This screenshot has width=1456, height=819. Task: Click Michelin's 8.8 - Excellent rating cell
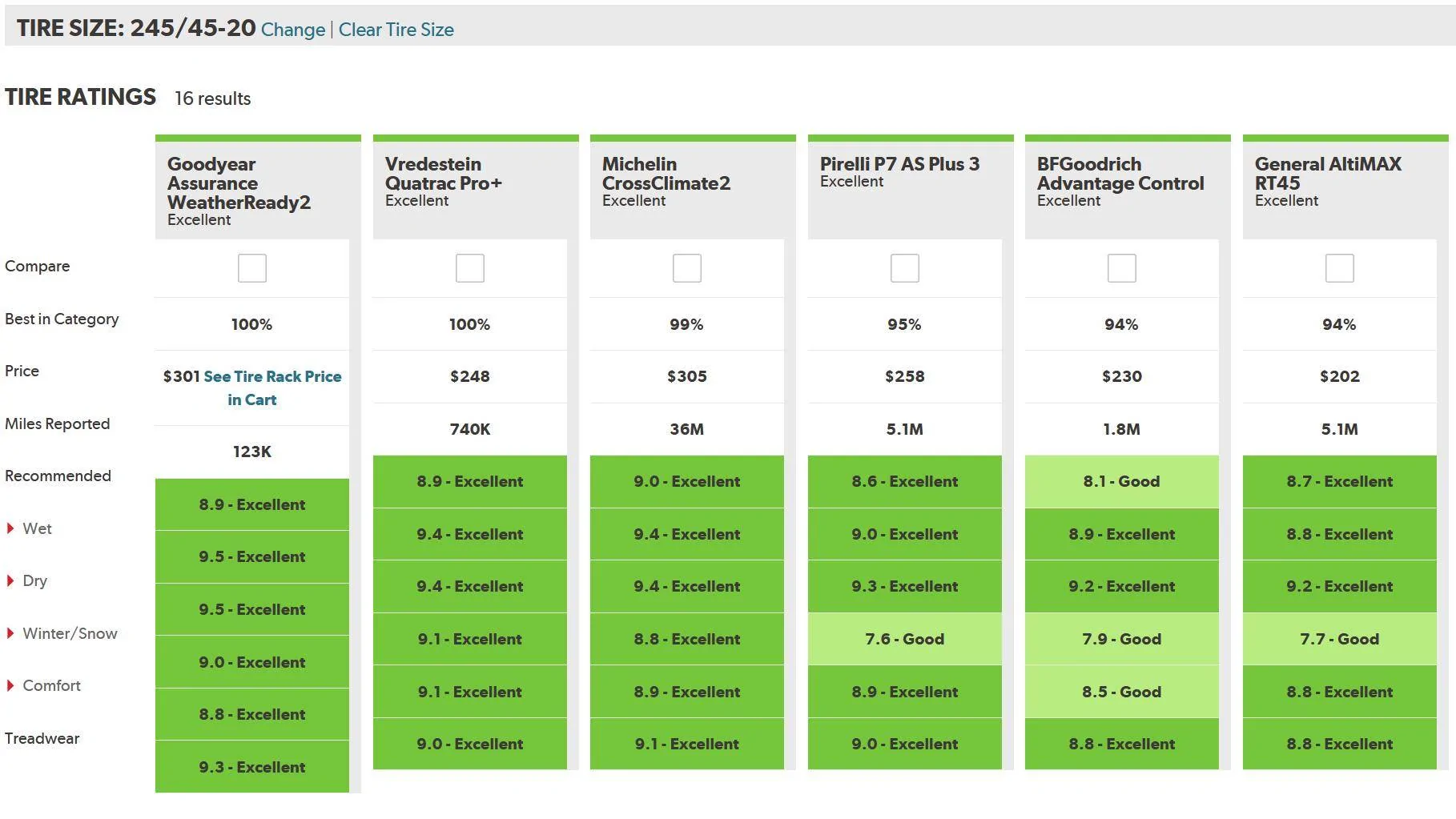[686, 639]
